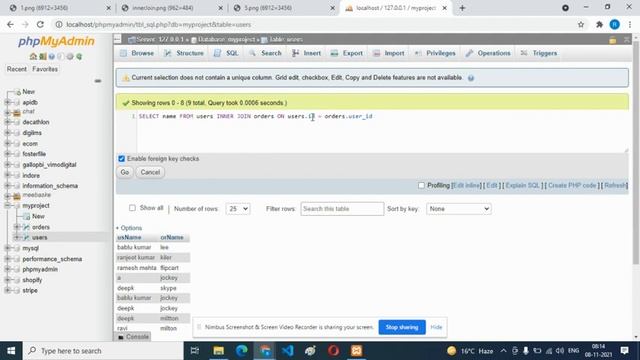Click the page vertical scrollbar
The image size is (640, 360).
click(x=636, y=153)
